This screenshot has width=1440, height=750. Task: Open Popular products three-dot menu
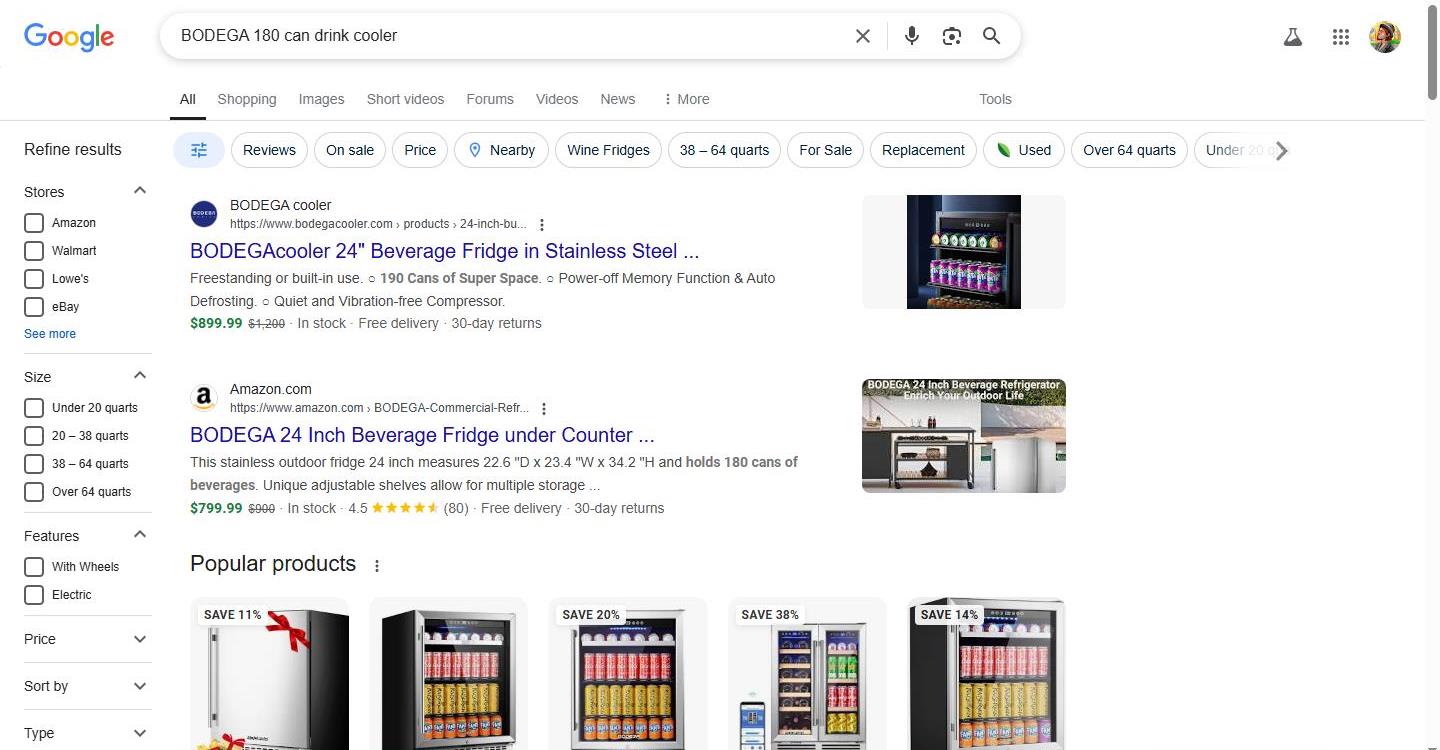[x=377, y=566]
